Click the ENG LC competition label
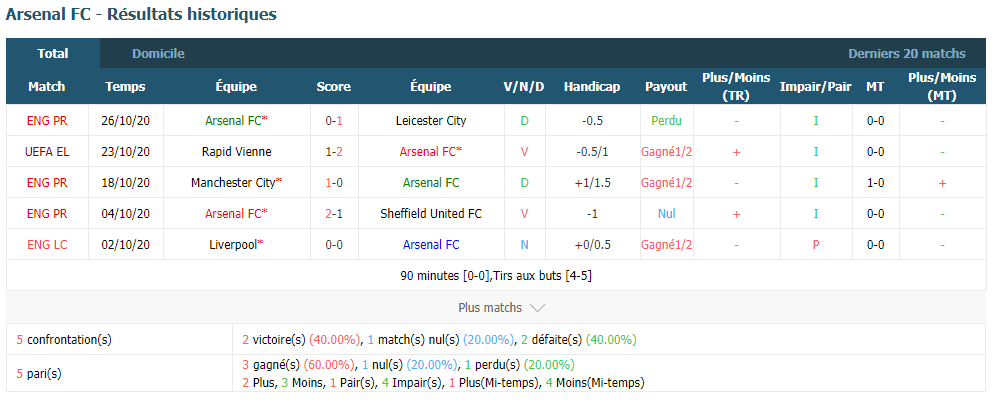The height and width of the screenshot is (402, 995). [x=47, y=245]
